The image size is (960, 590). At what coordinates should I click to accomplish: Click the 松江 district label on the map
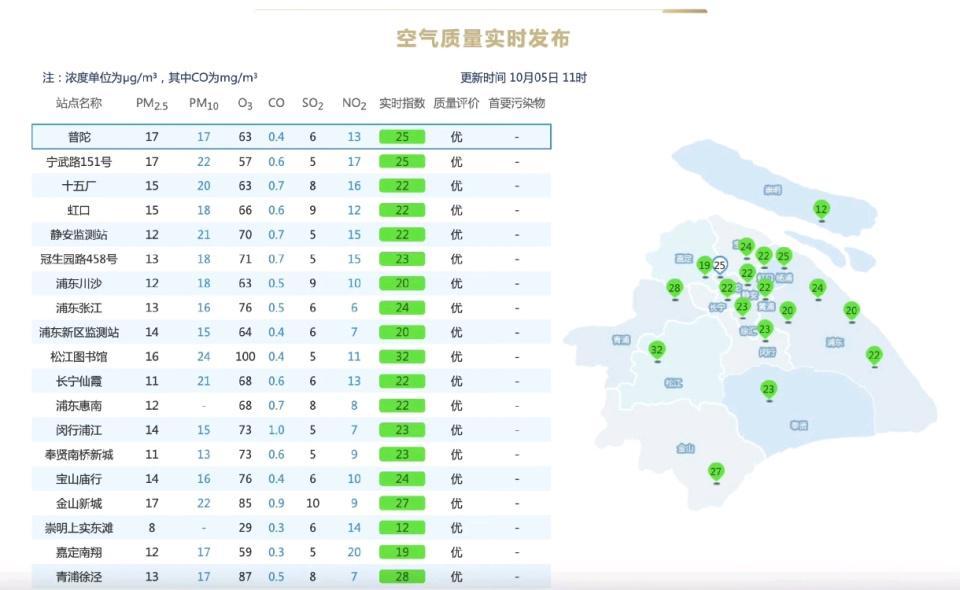673,382
